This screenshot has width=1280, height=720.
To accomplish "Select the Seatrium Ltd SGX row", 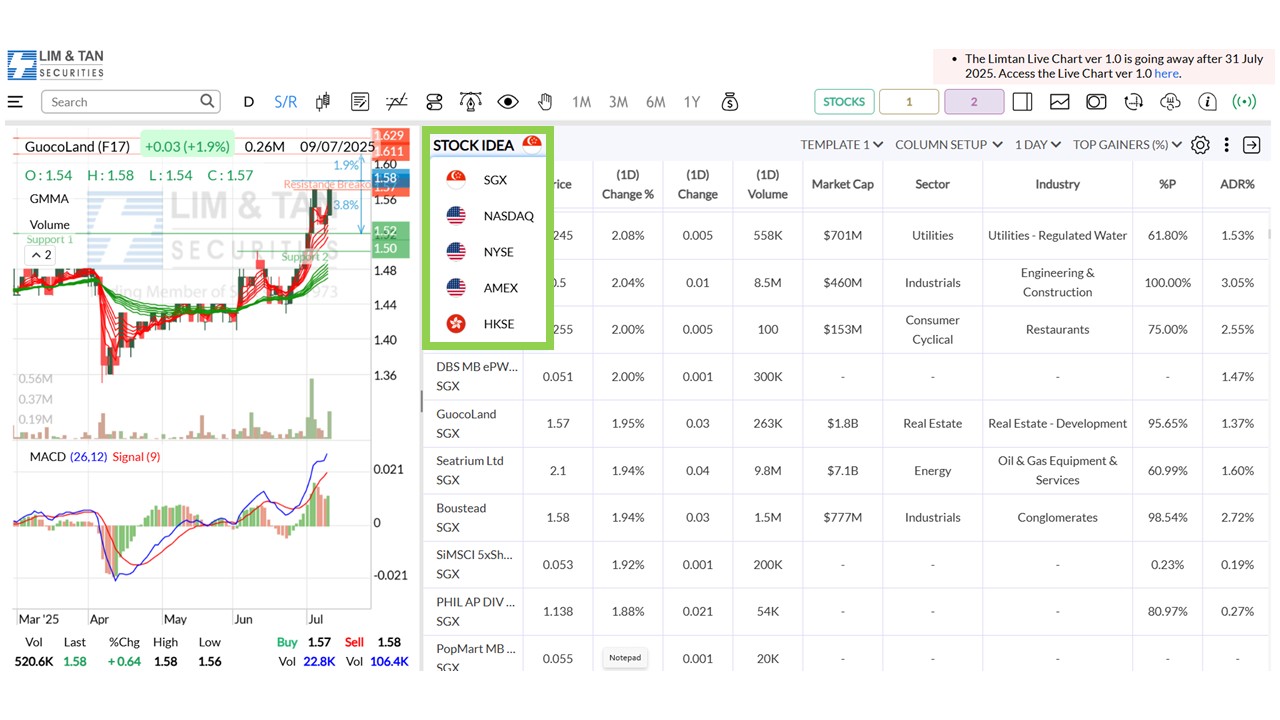I will click(x=848, y=470).
